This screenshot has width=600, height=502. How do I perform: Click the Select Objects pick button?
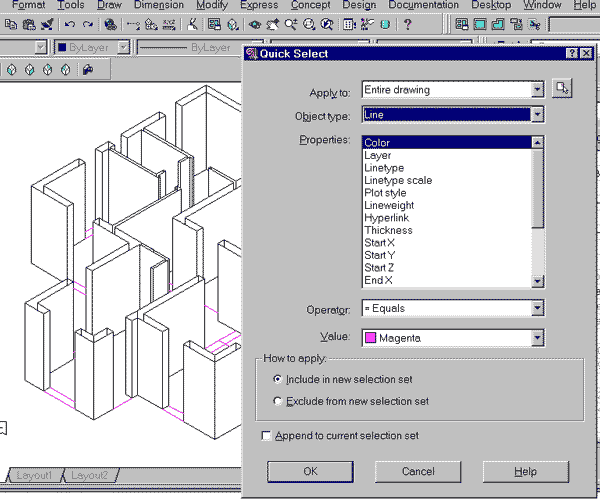point(563,90)
